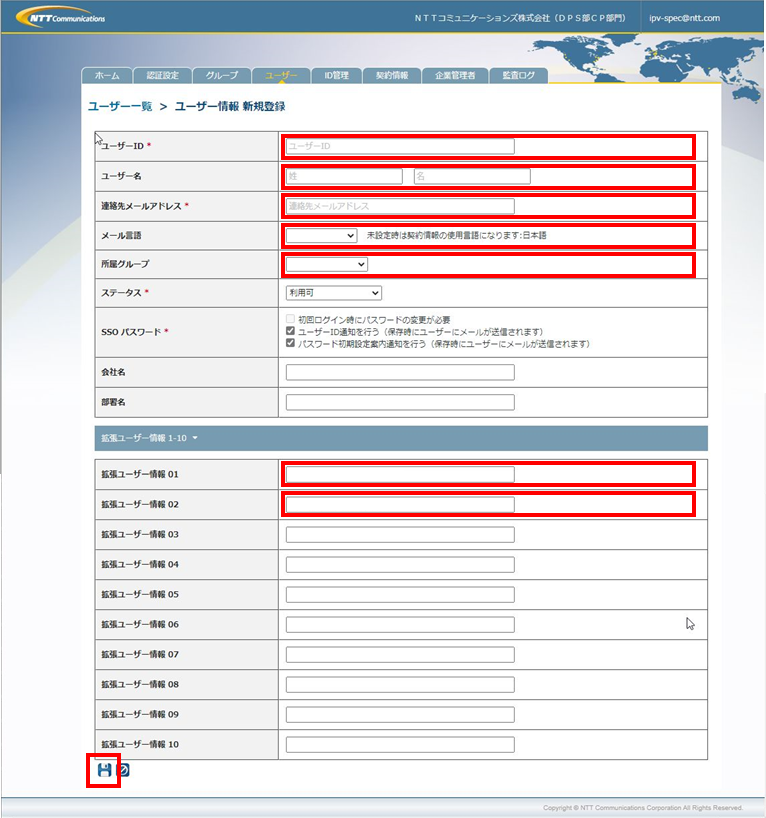Open the 監査ログ tab

click(519, 76)
